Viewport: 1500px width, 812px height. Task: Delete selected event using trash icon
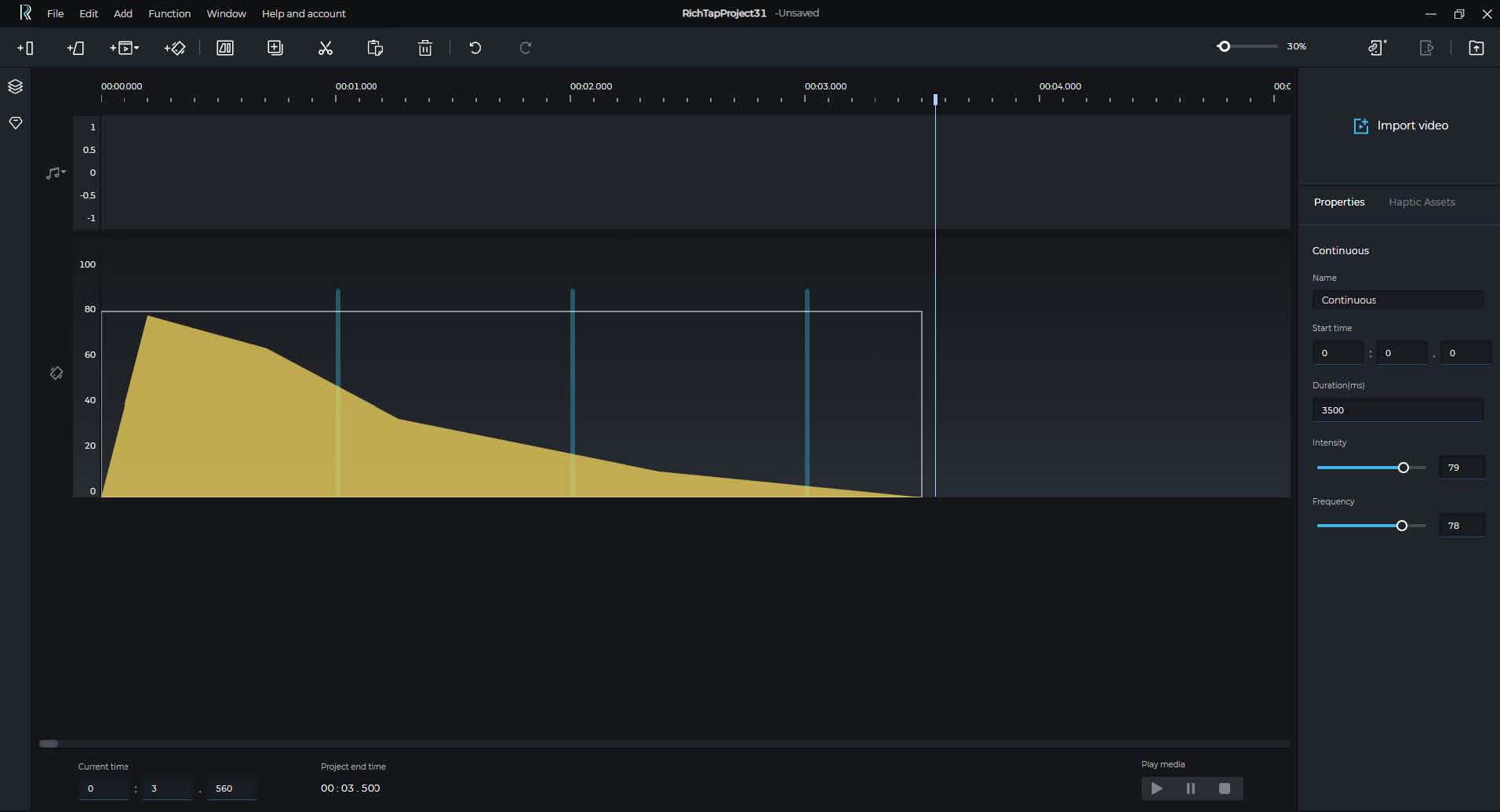pos(424,48)
